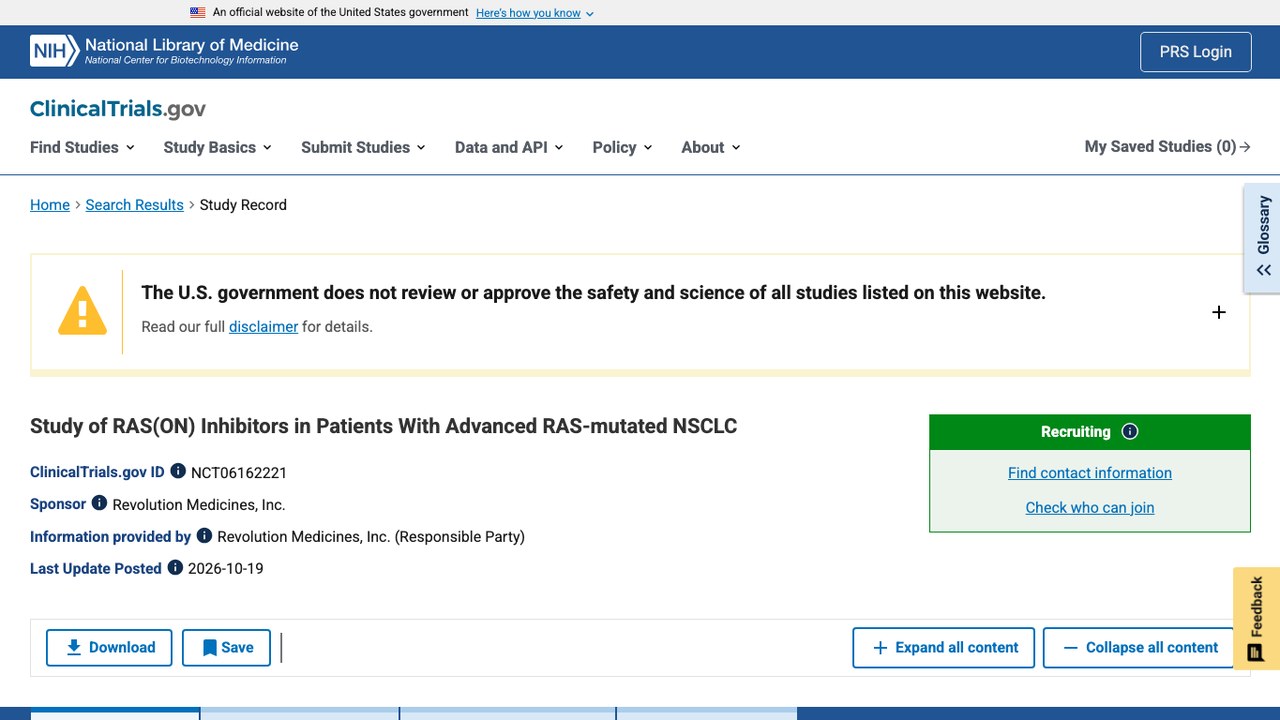Image resolution: width=1280 pixels, height=720 pixels.
Task: Open the About menu
Action: (x=711, y=147)
